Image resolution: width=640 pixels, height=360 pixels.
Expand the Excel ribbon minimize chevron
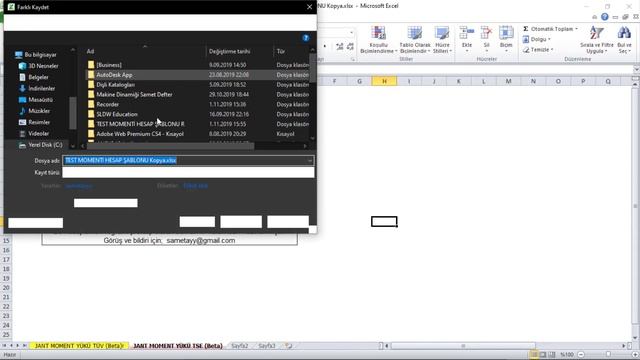(x=594, y=17)
